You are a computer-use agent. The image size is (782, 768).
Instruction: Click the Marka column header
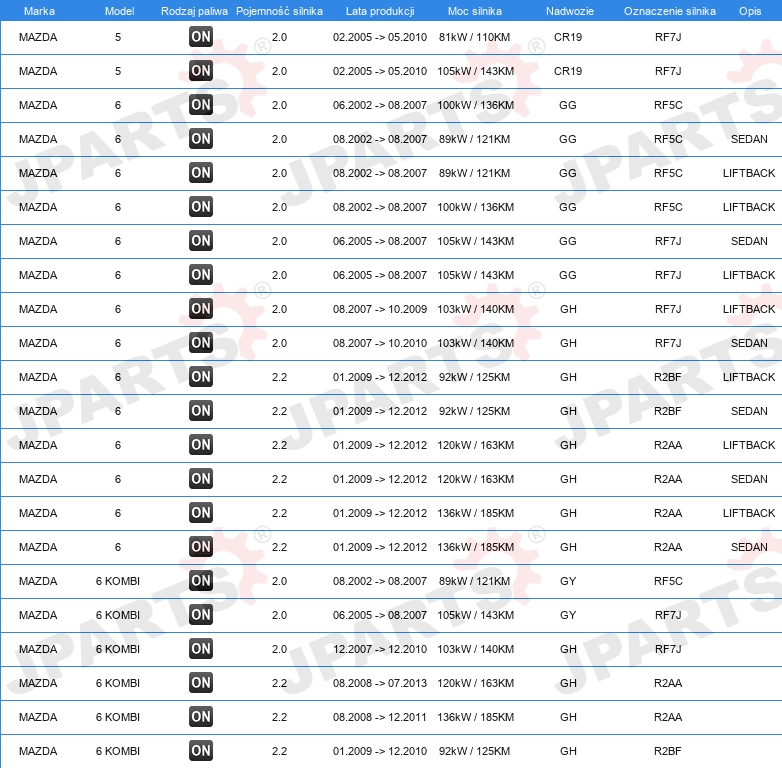(x=39, y=11)
